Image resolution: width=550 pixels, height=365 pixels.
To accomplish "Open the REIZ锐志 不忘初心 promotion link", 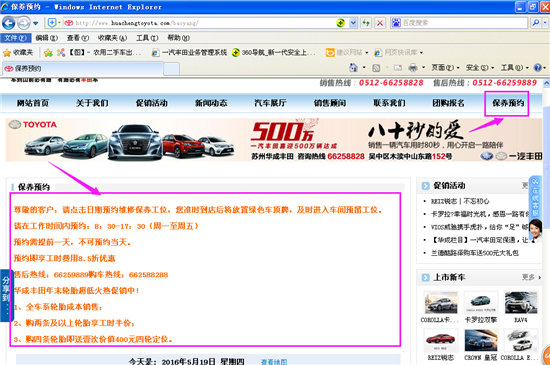I will 460,201.
